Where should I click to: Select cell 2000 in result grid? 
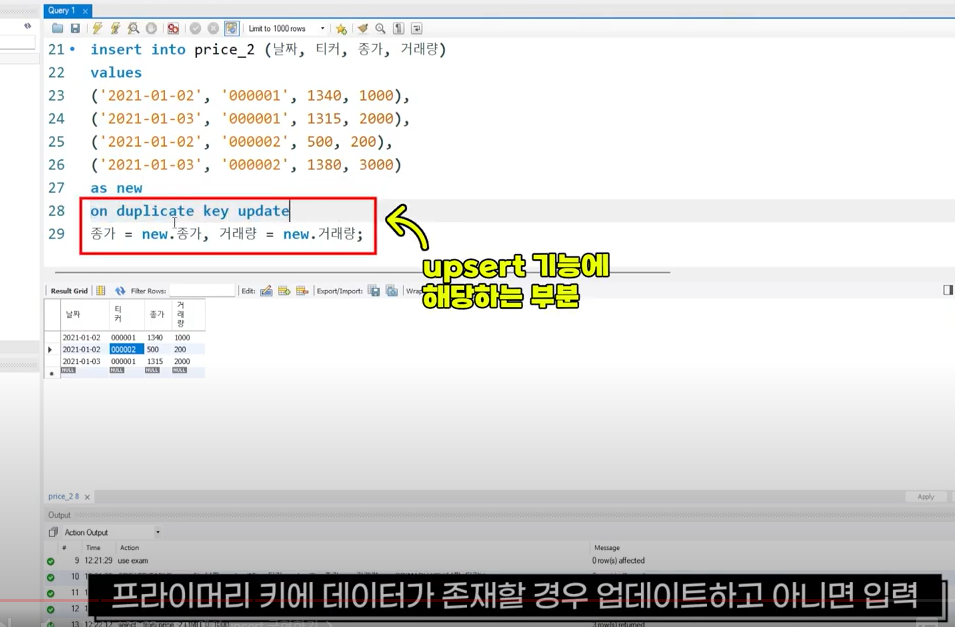point(188,361)
